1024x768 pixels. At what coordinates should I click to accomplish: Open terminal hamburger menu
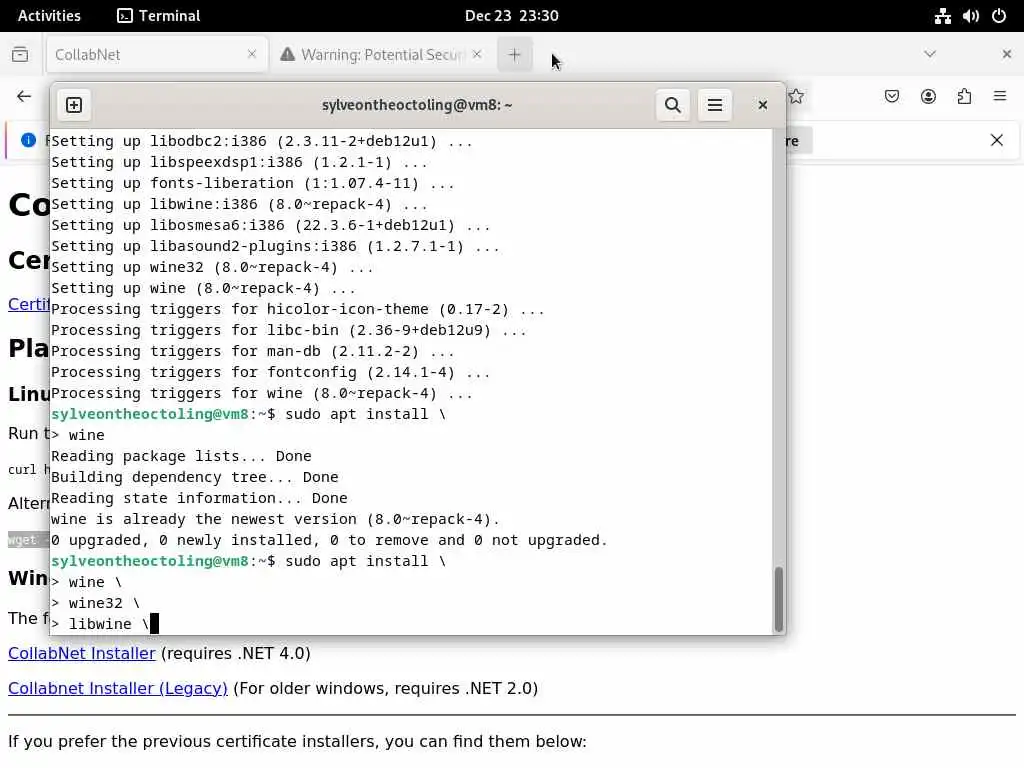coord(714,105)
